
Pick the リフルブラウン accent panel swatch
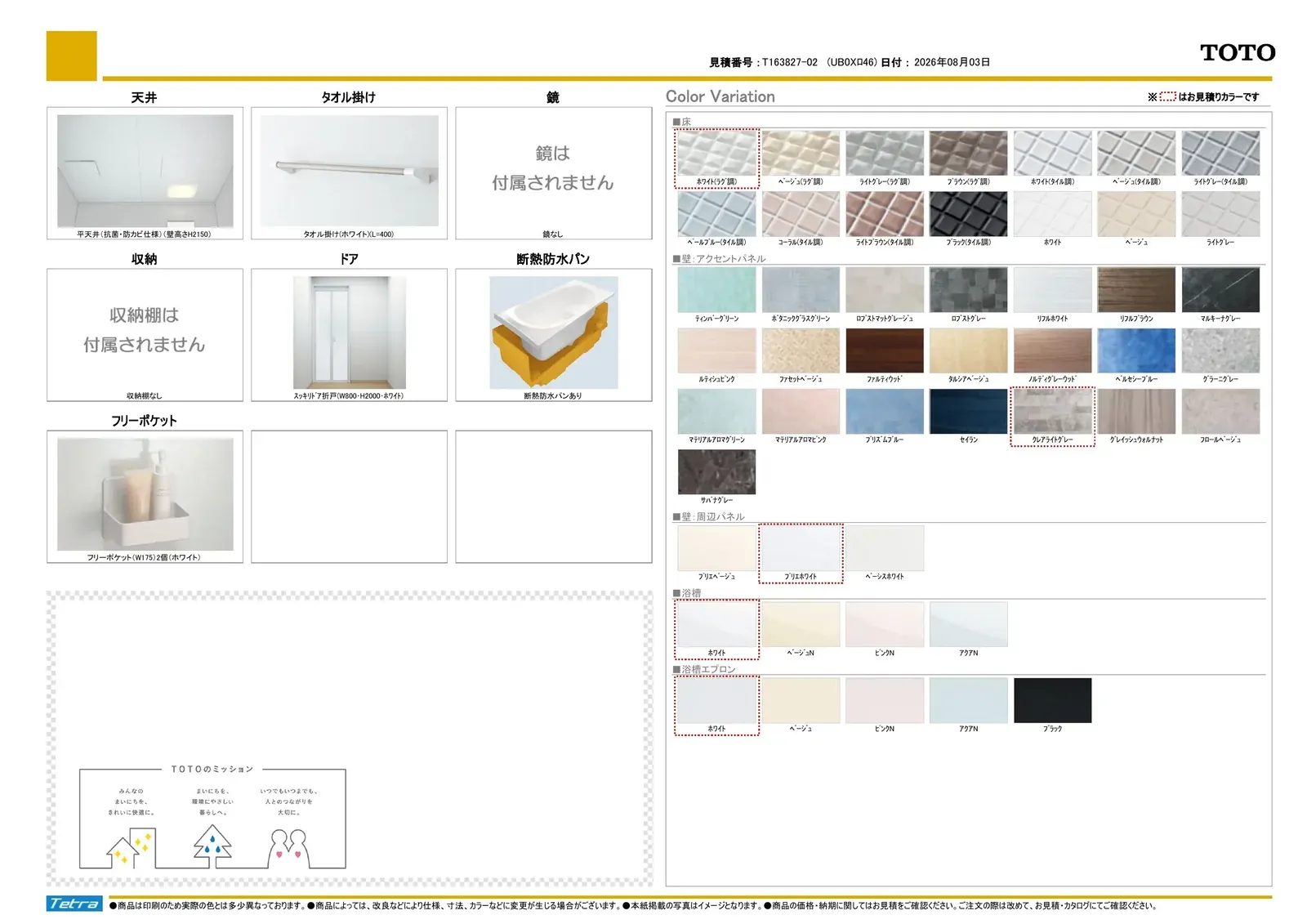1136,290
